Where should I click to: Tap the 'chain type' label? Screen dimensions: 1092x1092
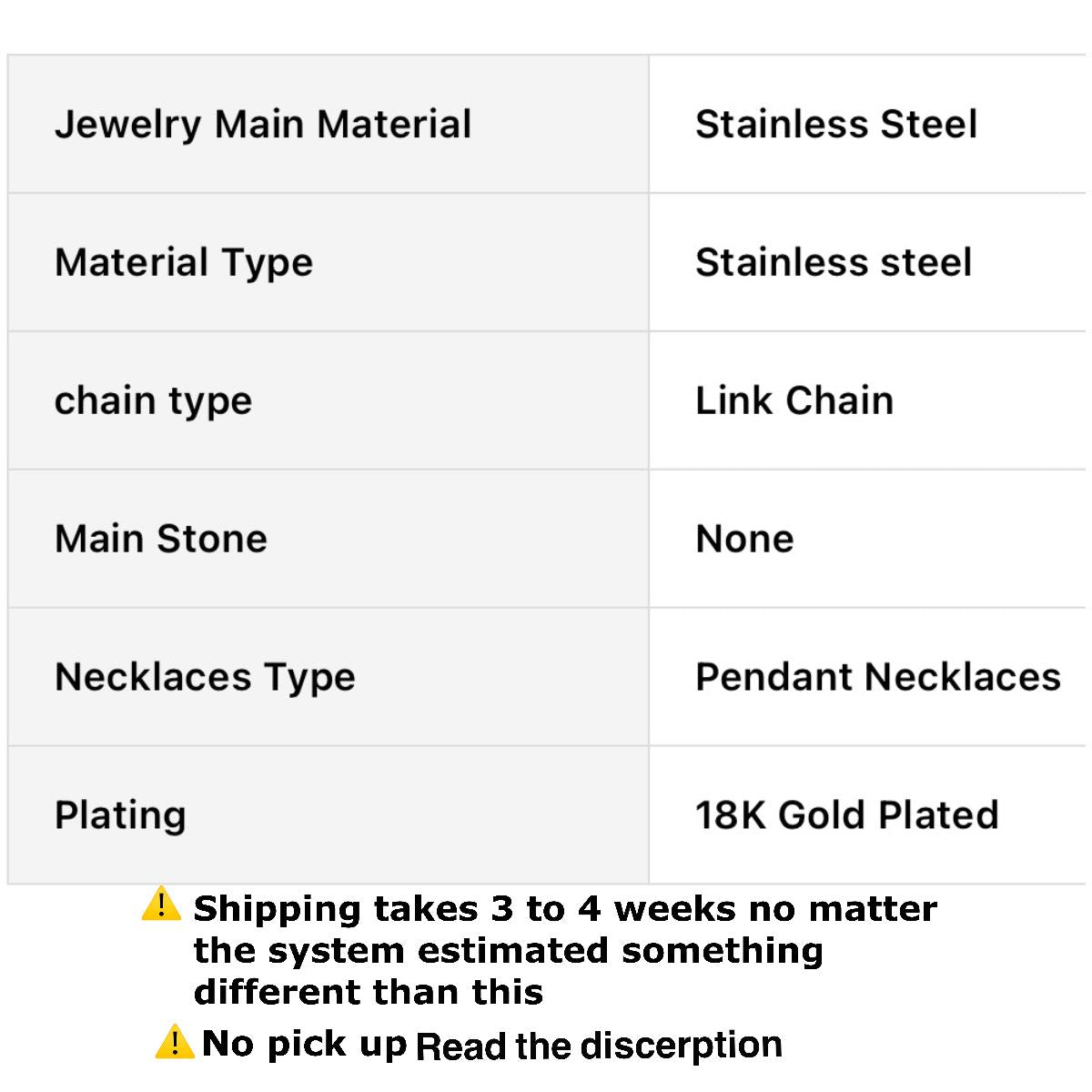click(153, 401)
